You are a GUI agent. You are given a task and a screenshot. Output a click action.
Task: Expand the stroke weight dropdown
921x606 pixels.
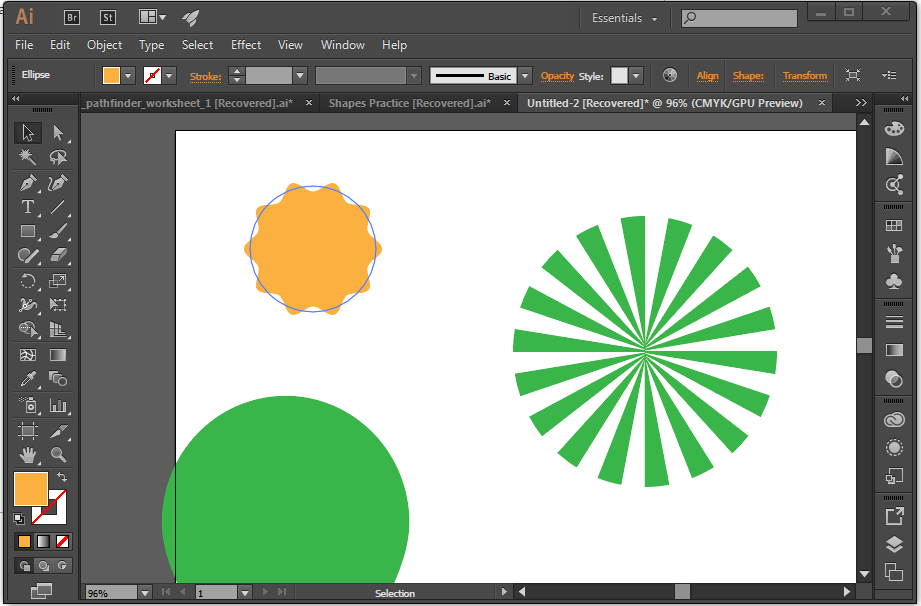pyautogui.click(x=300, y=76)
